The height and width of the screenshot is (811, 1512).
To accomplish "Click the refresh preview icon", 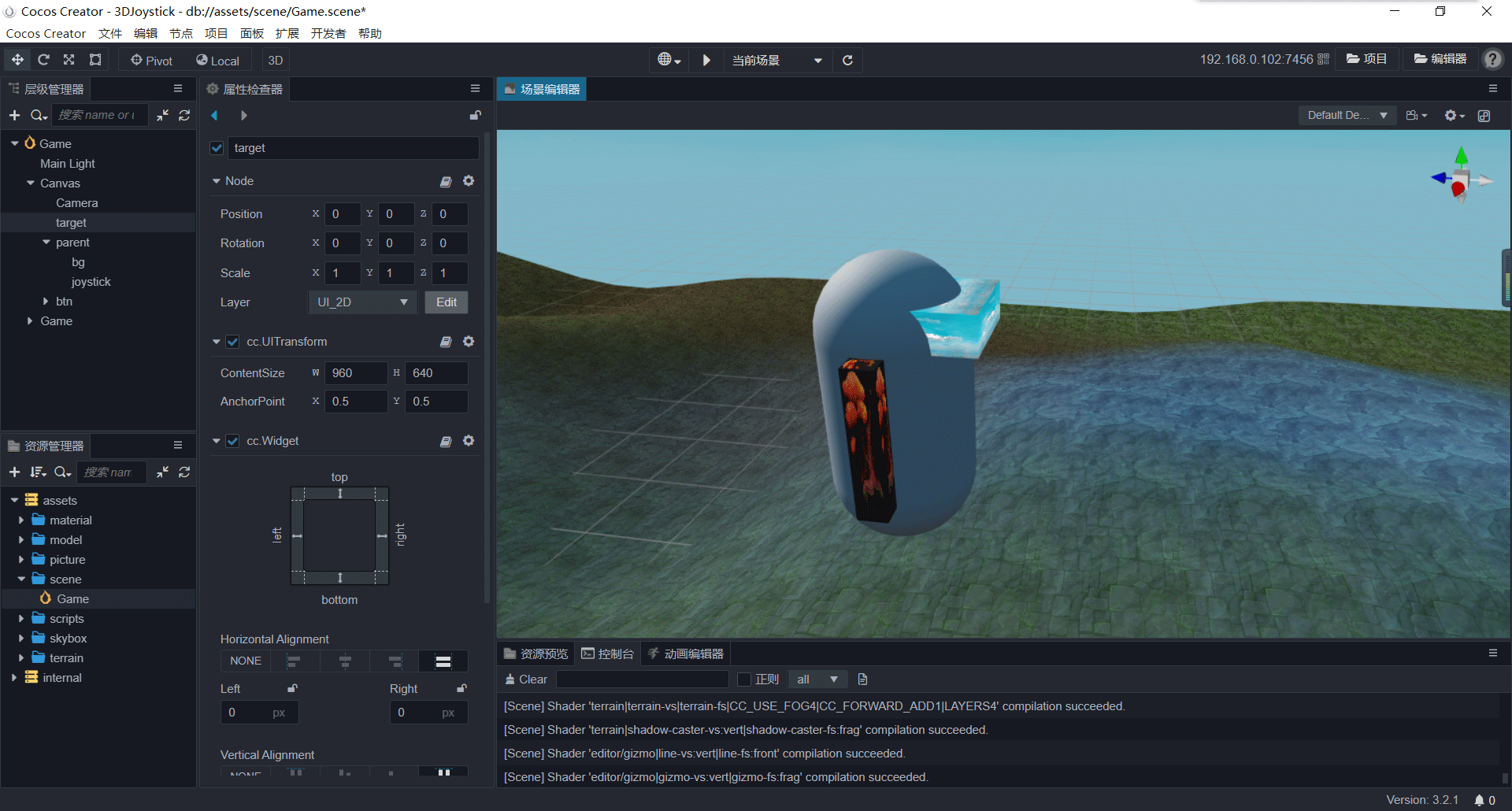I will pyautogui.click(x=847, y=60).
